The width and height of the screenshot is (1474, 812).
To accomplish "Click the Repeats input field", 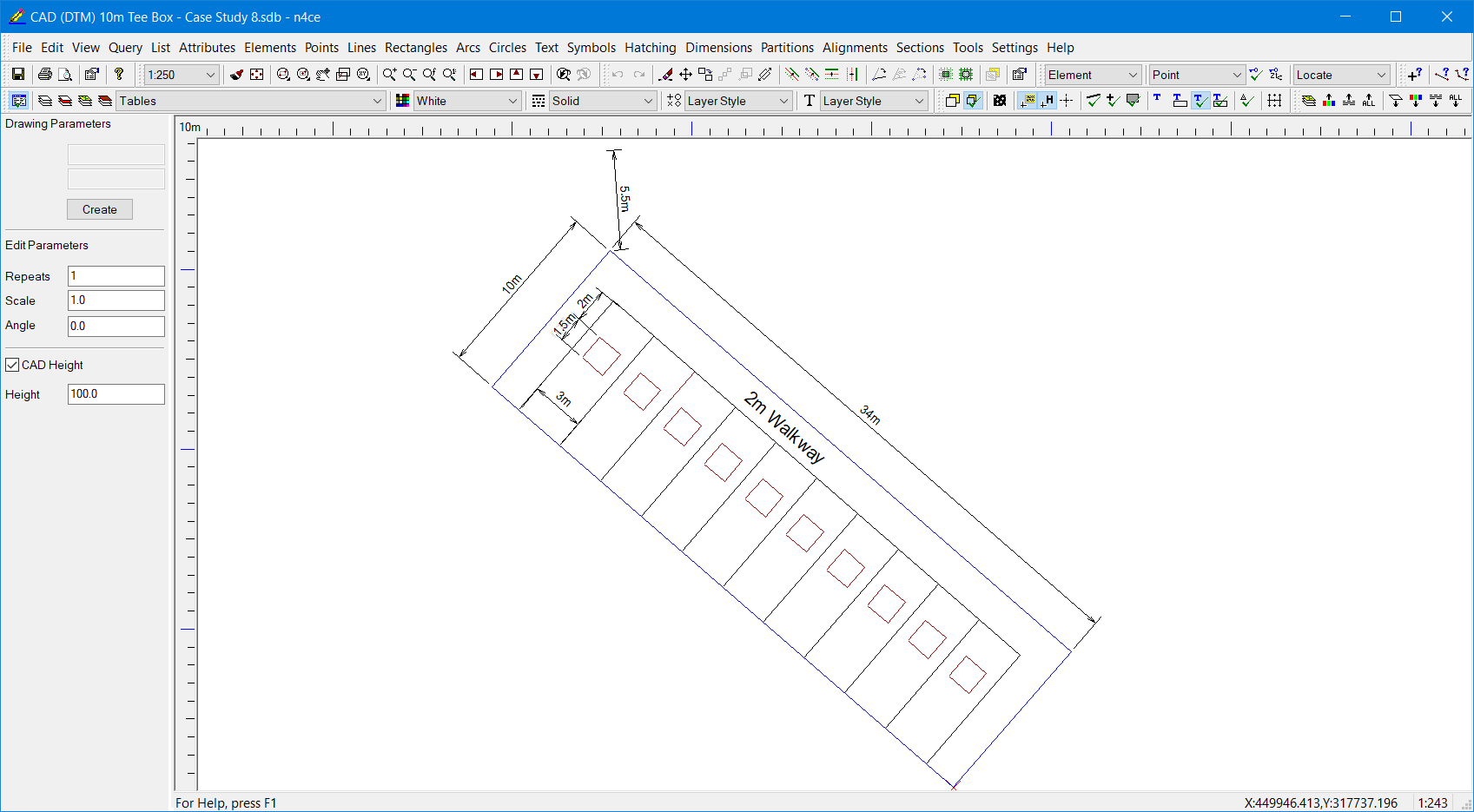I will coord(116,276).
